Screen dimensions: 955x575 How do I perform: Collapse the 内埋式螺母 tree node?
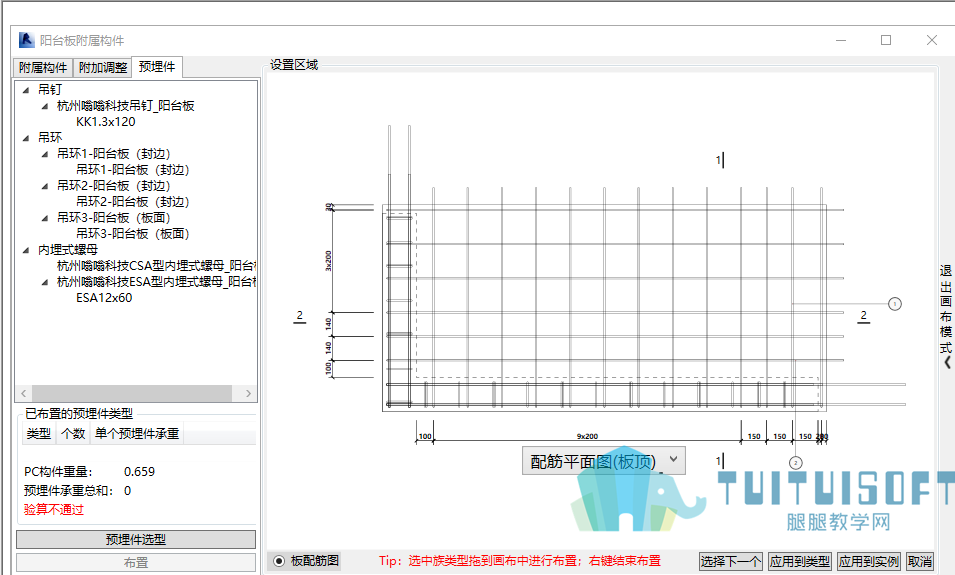pos(26,250)
